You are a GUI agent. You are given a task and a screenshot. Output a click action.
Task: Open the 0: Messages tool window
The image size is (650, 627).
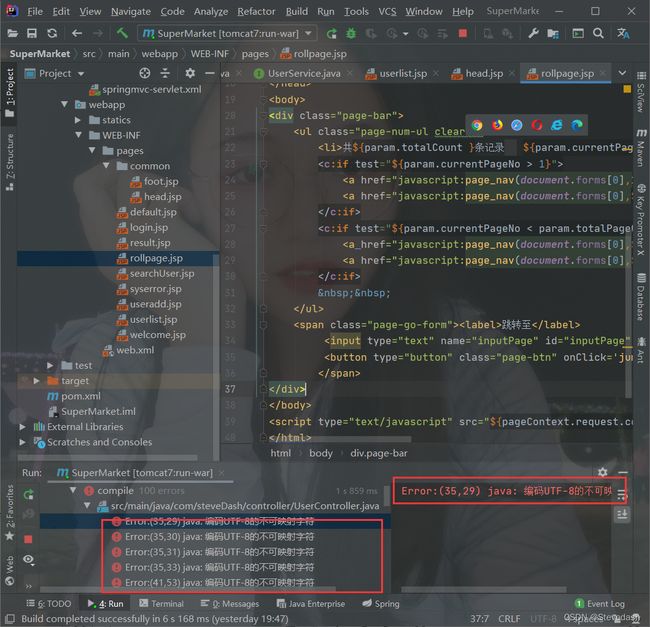tap(230, 603)
